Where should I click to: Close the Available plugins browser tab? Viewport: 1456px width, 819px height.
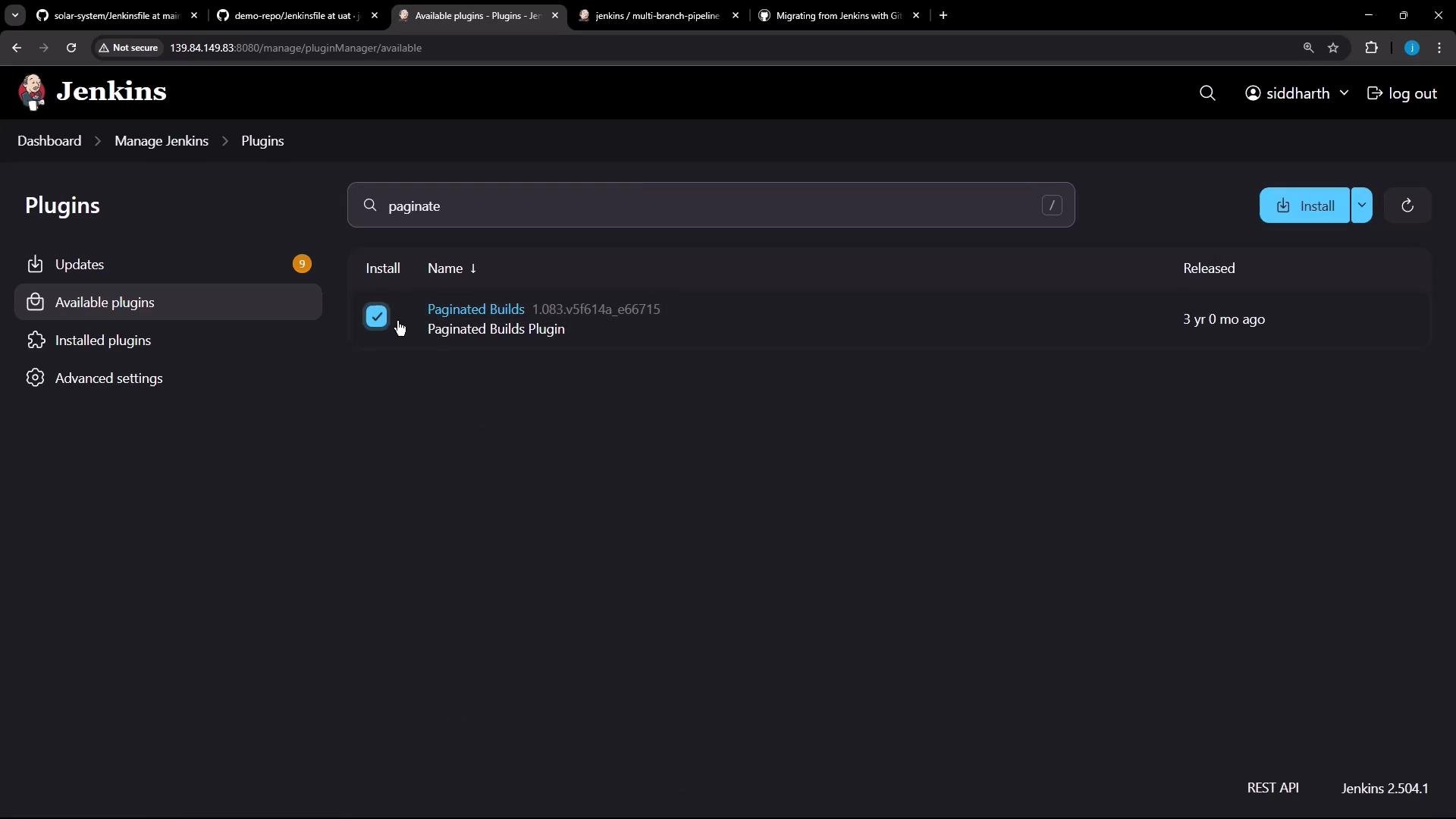click(x=555, y=15)
